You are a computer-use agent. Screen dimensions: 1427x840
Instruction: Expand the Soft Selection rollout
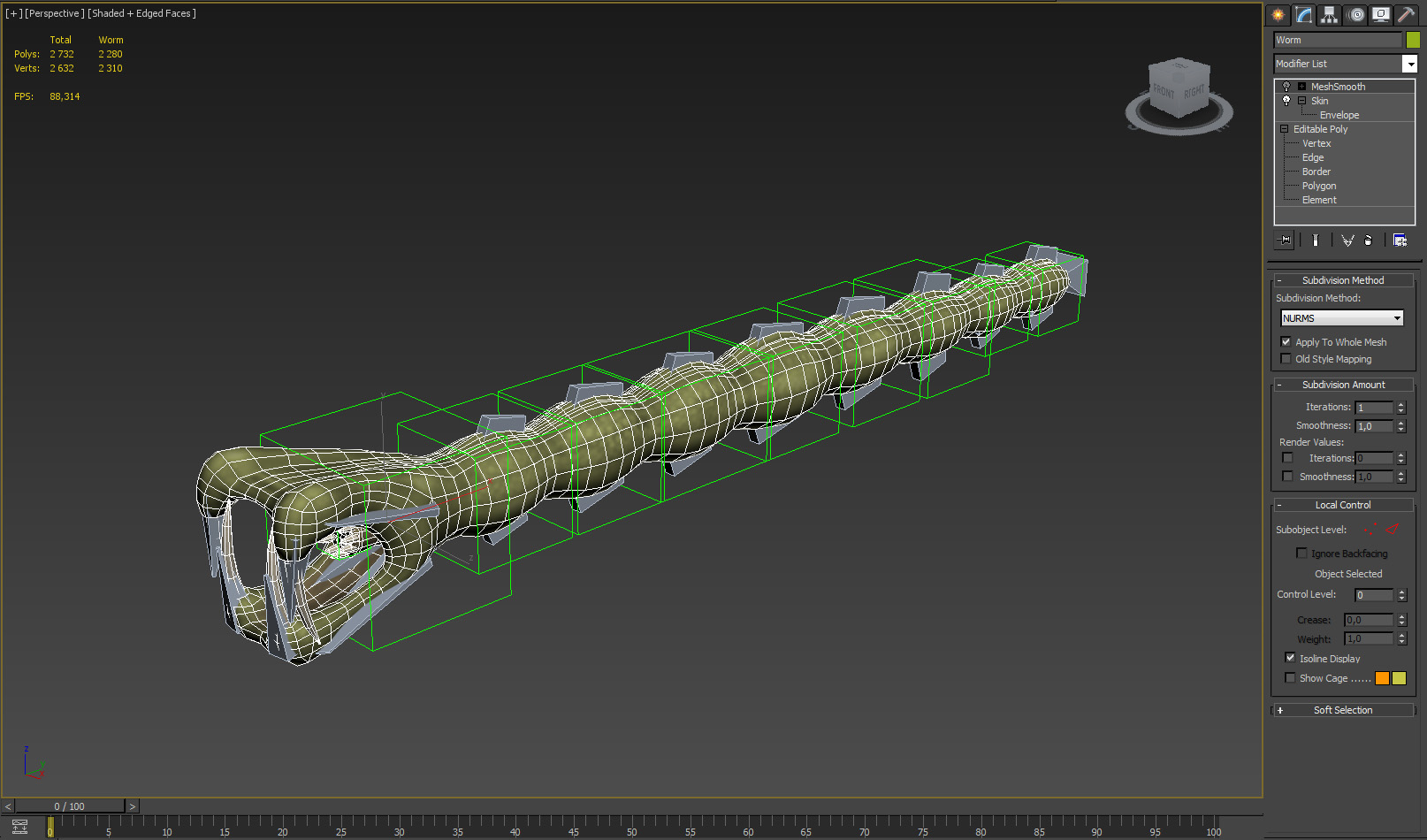[1343, 709]
